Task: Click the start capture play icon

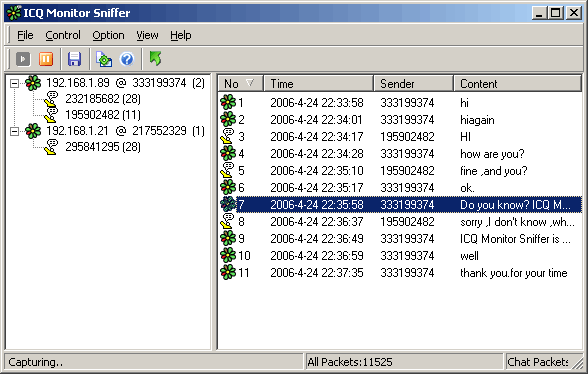Action: tap(23, 59)
